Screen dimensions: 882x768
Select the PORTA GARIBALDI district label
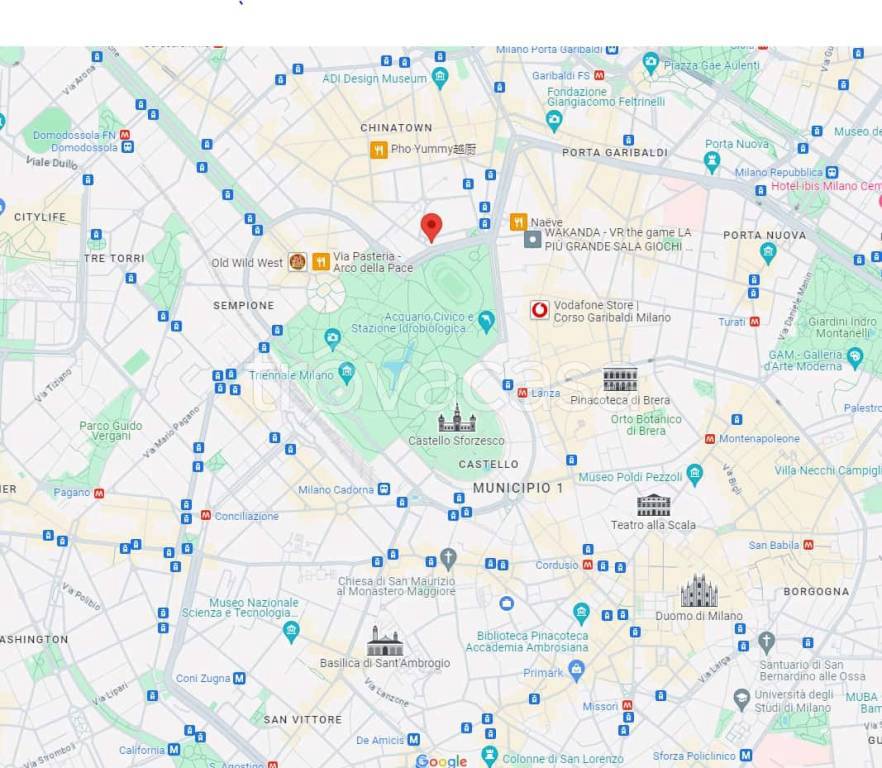point(615,152)
